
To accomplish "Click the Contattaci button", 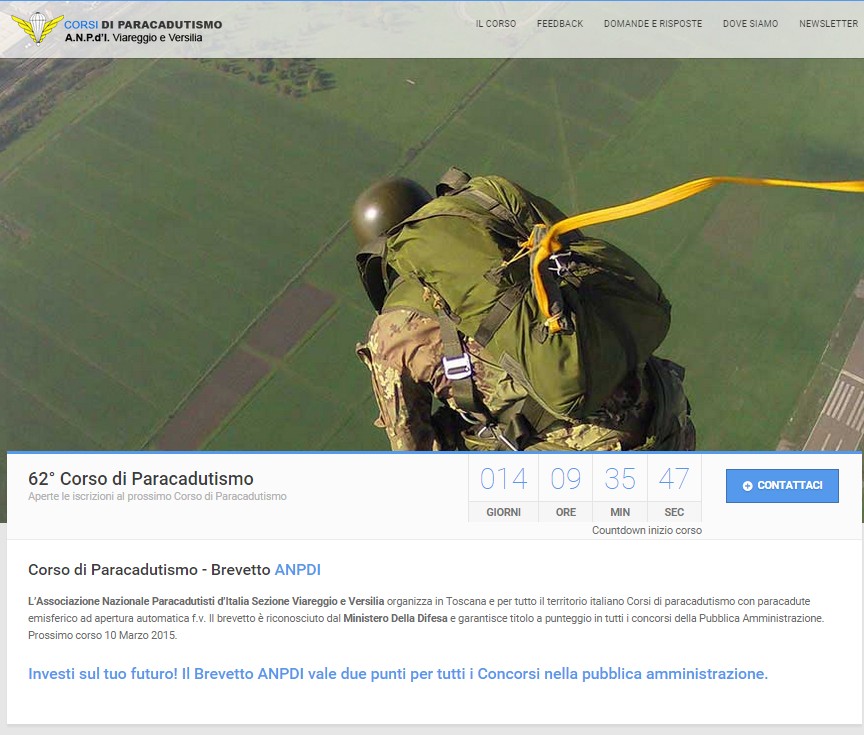I will pyautogui.click(x=782, y=485).
